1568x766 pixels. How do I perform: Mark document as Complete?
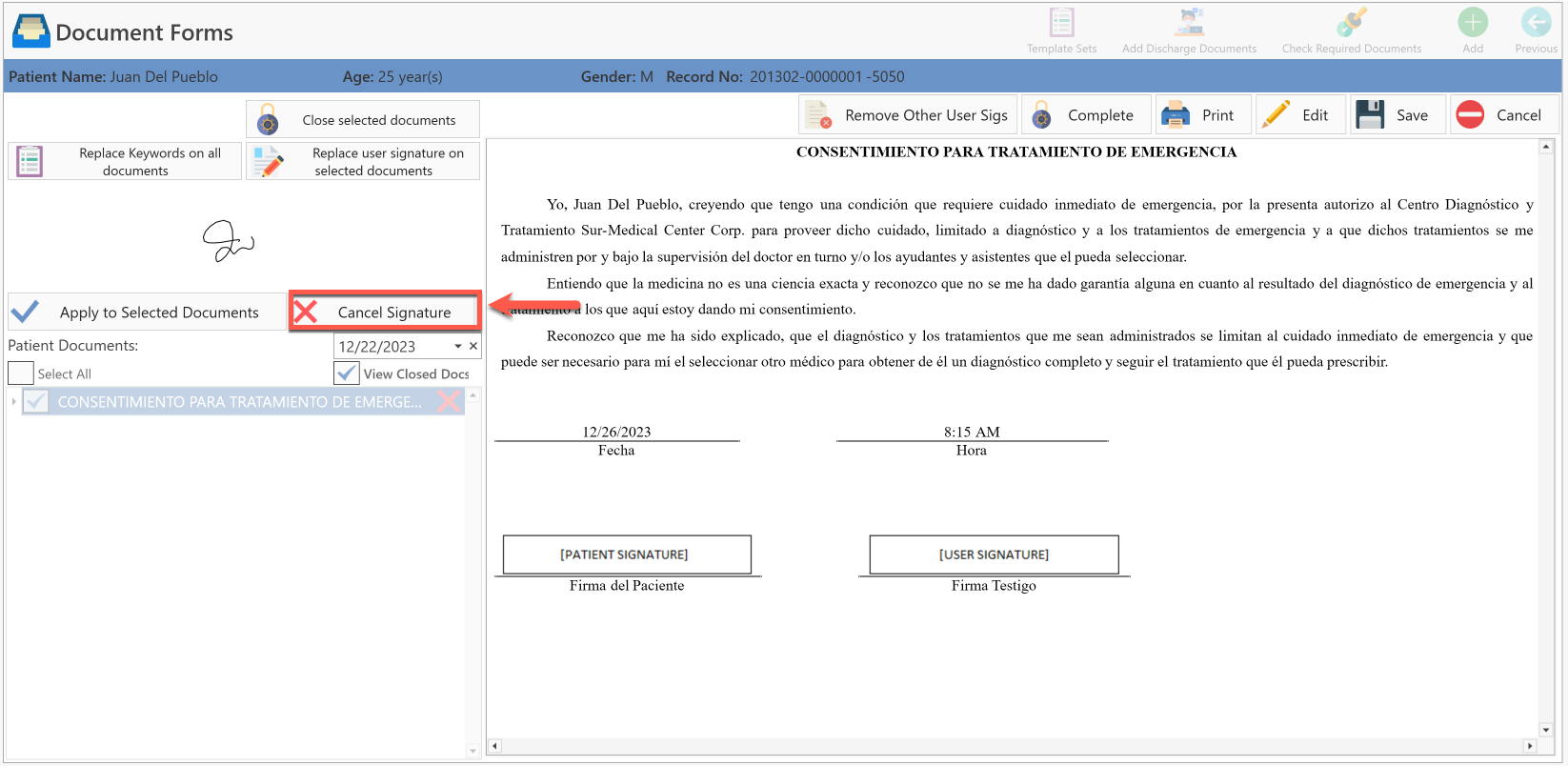point(1086,115)
